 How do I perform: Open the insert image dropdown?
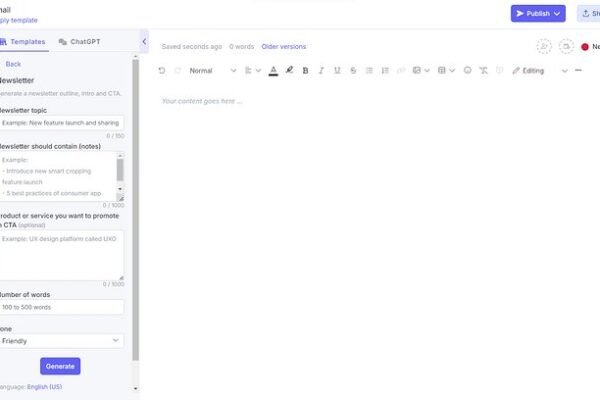[x=421, y=70]
